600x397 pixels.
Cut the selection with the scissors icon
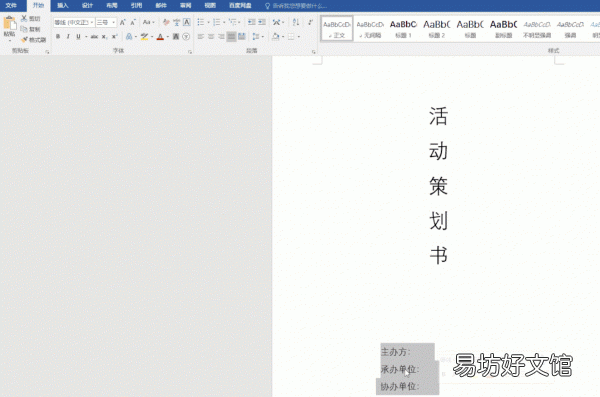pos(24,18)
